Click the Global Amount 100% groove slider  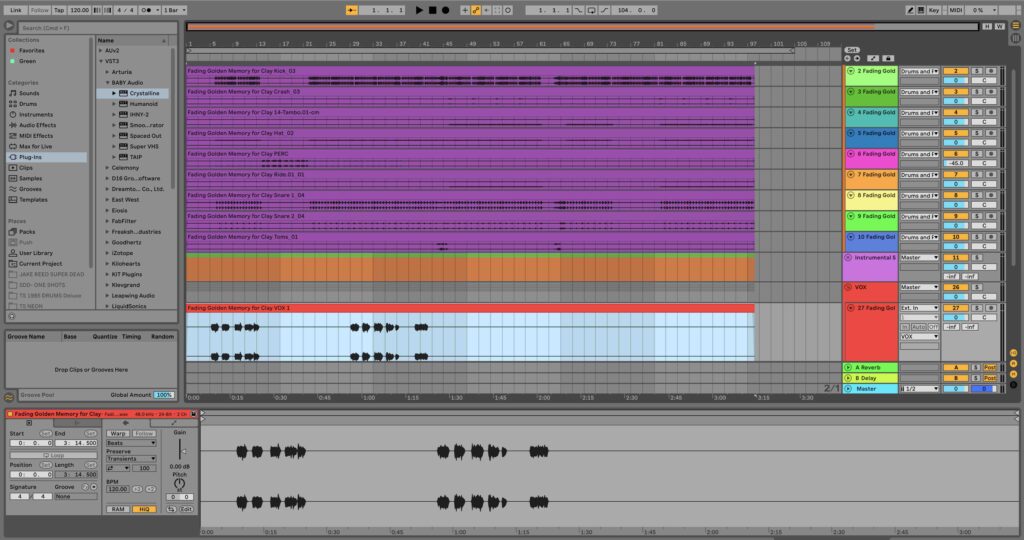pos(164,395)
